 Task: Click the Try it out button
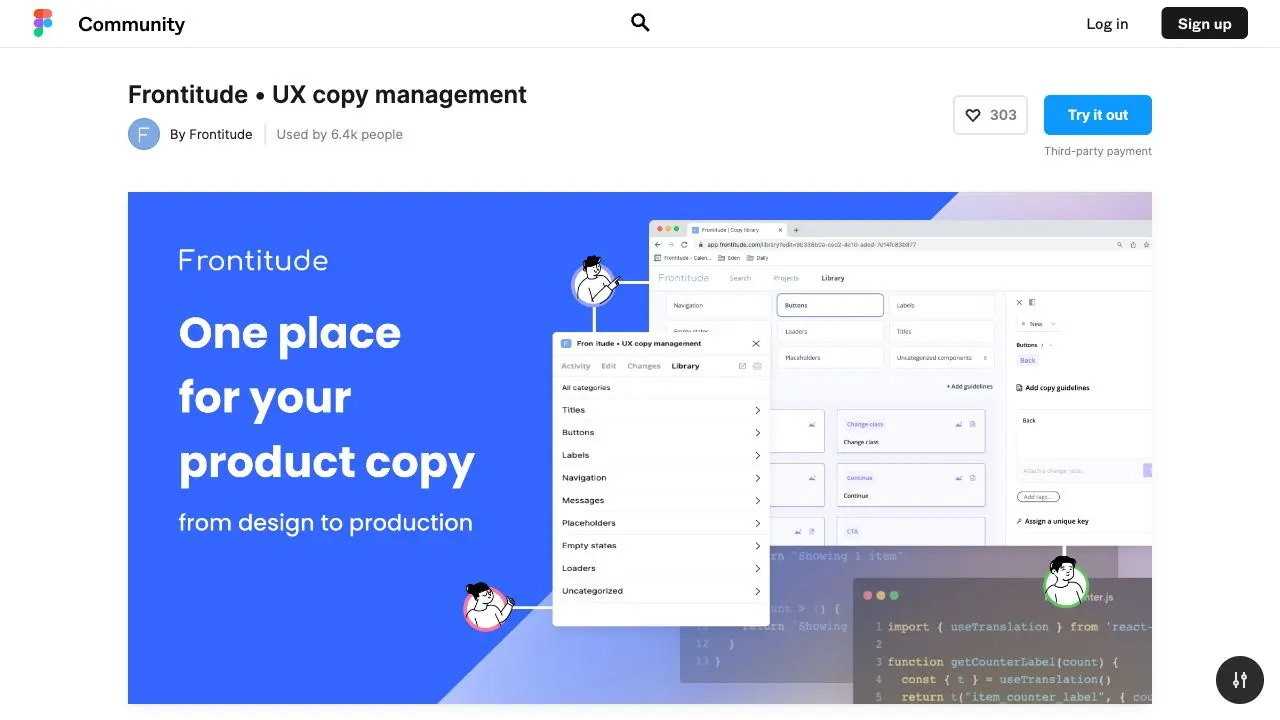[x=1097, y=115]
